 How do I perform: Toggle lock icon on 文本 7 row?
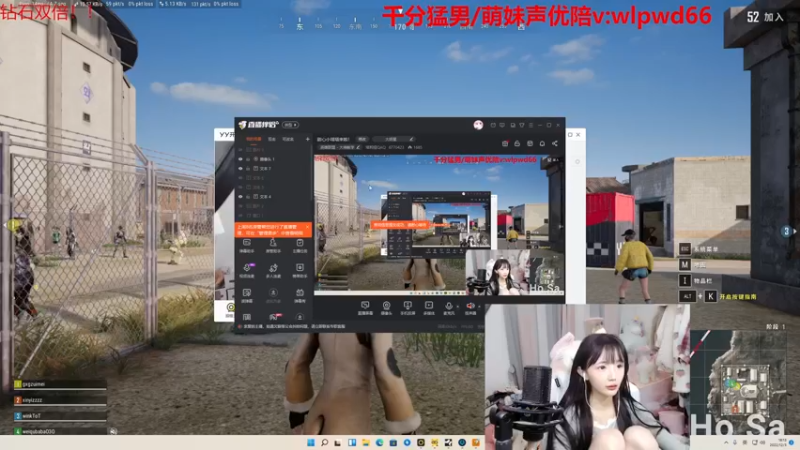point(248,168)
